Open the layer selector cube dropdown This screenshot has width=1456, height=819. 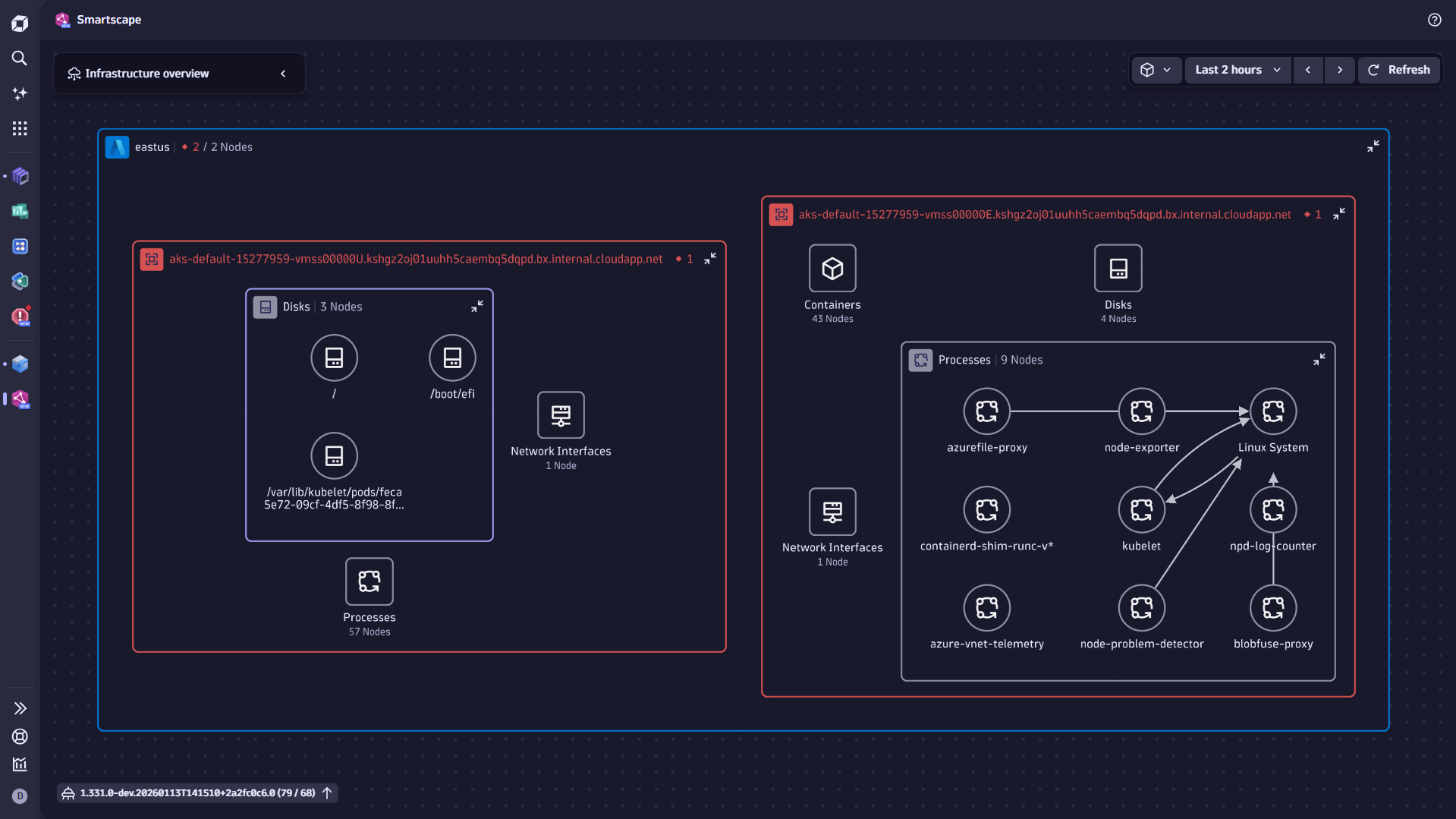click(1156, 70)
